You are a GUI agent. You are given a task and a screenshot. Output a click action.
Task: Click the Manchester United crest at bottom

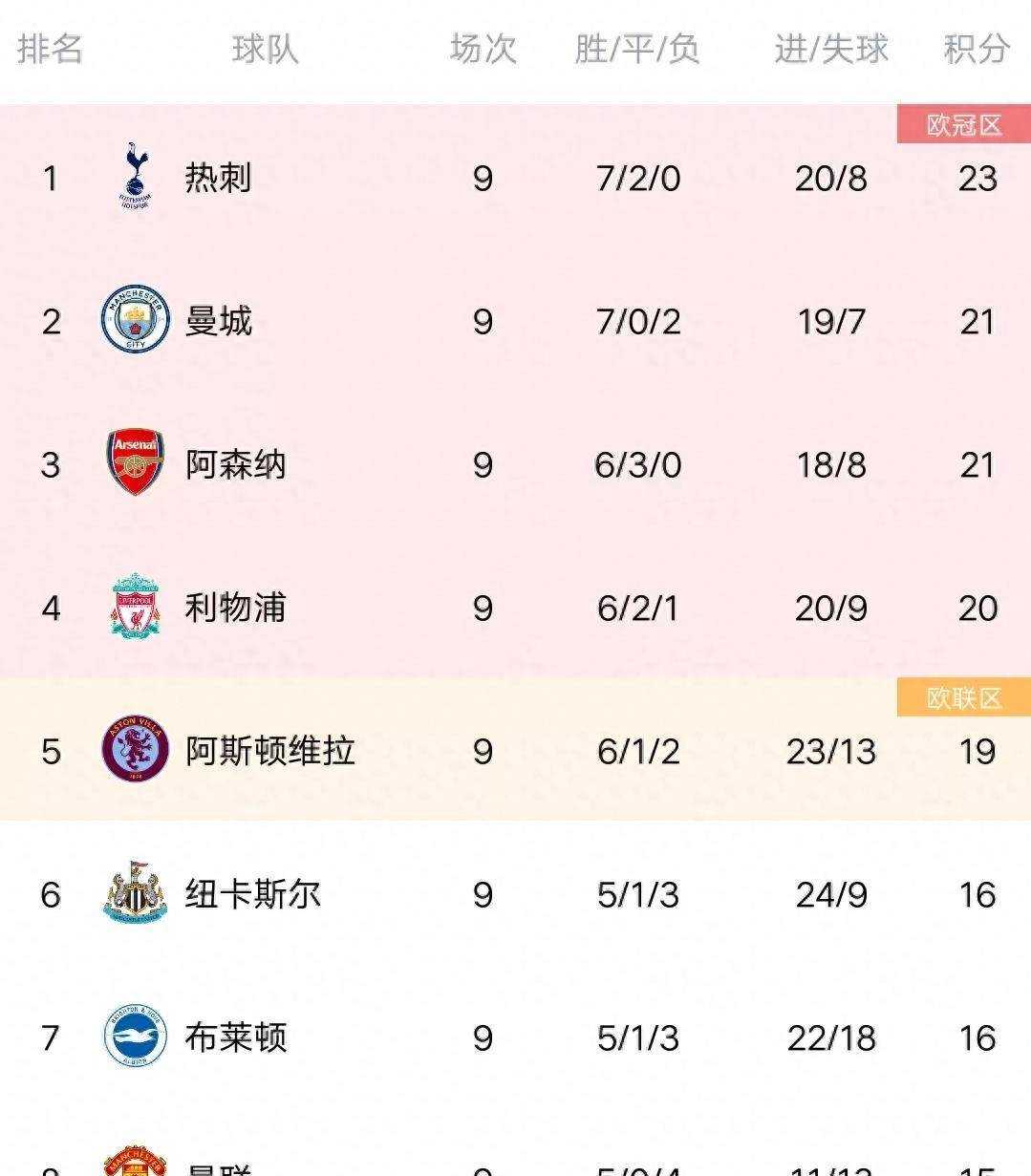[x=135, y=1162]
